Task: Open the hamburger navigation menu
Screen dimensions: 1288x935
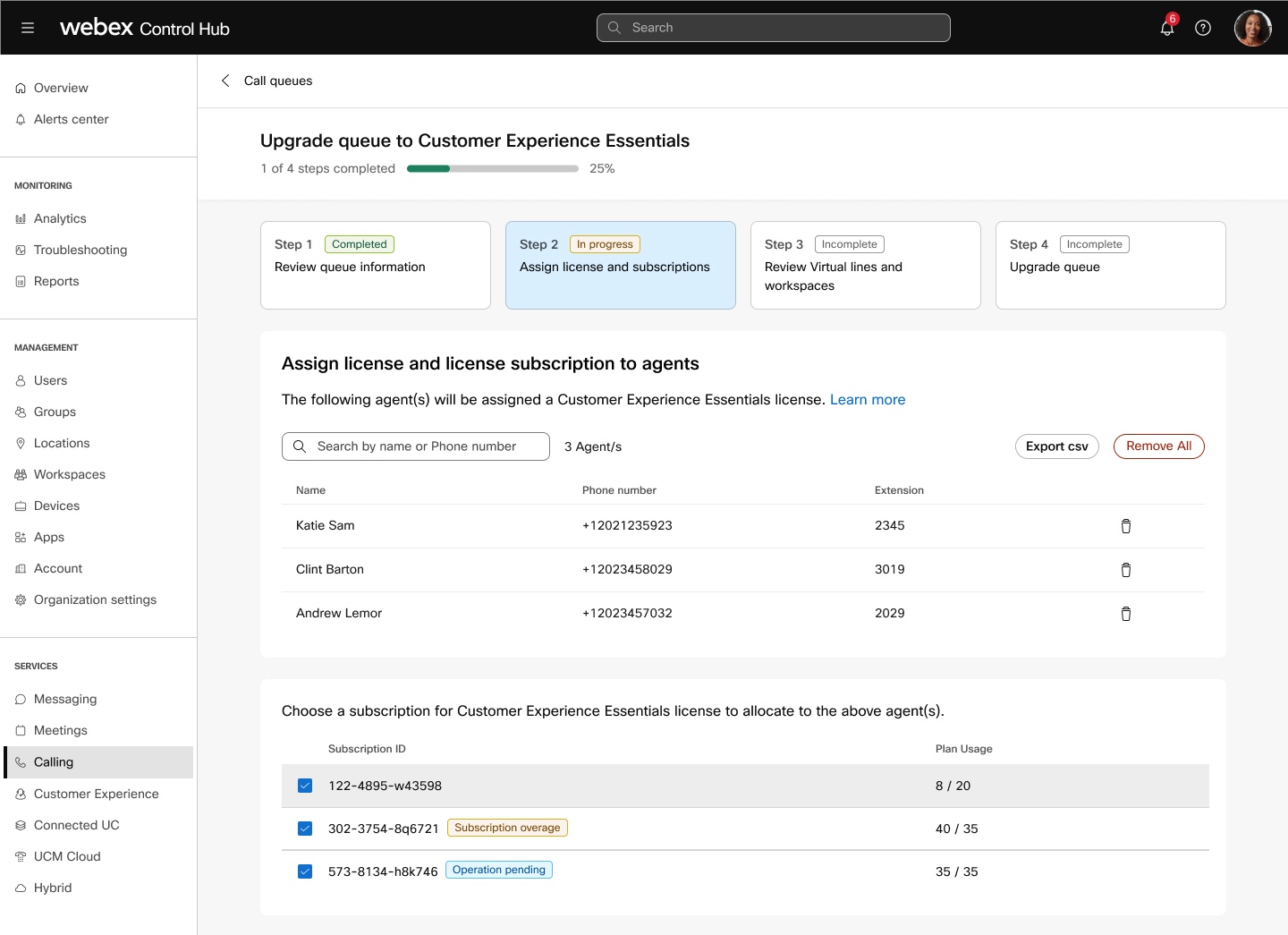Action: tap(28, 28)
